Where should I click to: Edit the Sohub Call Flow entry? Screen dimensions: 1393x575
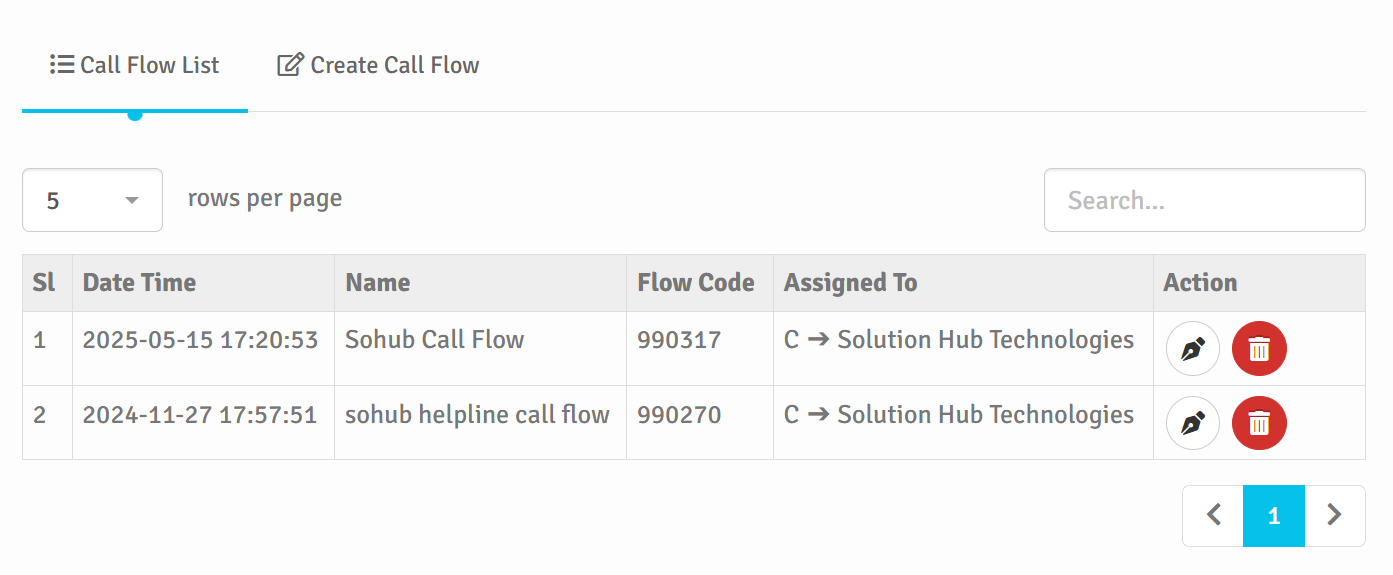1192,349
